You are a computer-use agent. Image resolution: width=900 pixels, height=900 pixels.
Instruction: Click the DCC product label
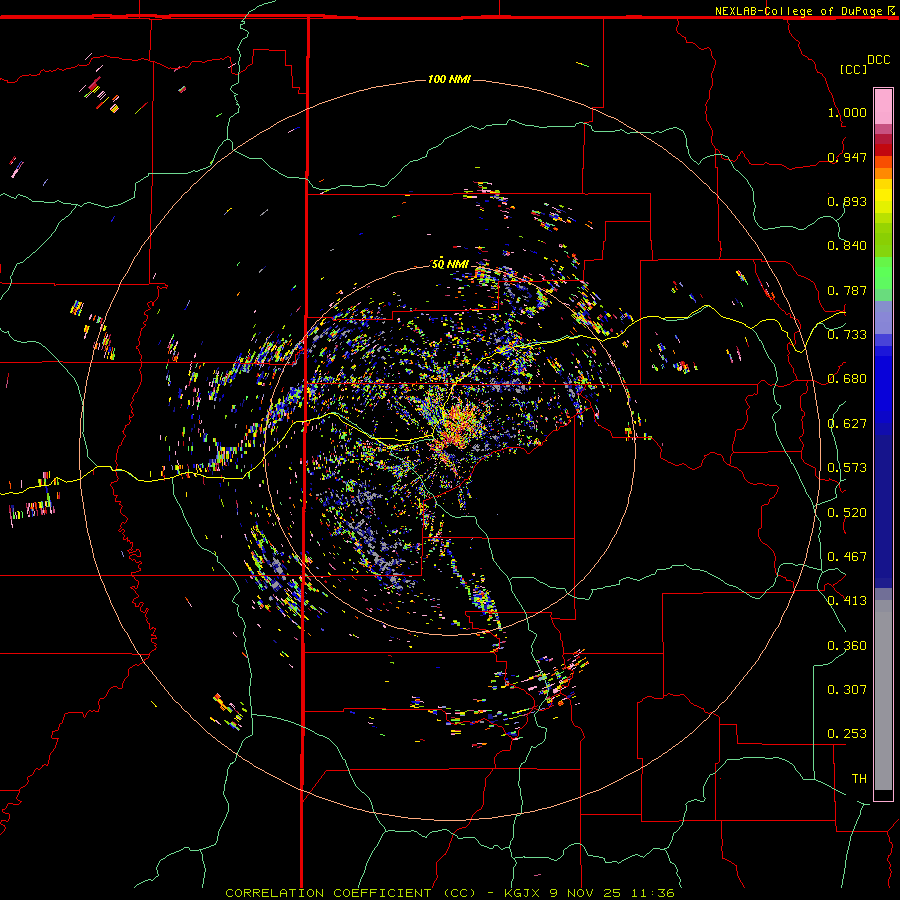pos(878,60)
